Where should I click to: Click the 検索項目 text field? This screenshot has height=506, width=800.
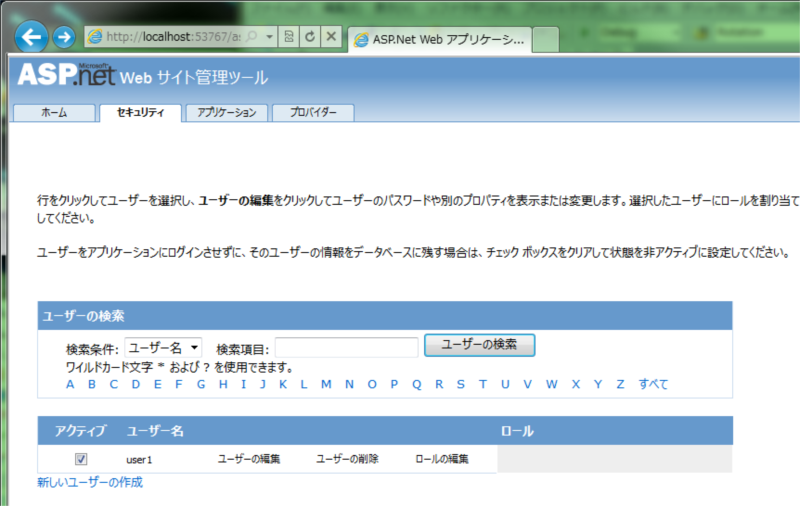click(x=346, y=348)
